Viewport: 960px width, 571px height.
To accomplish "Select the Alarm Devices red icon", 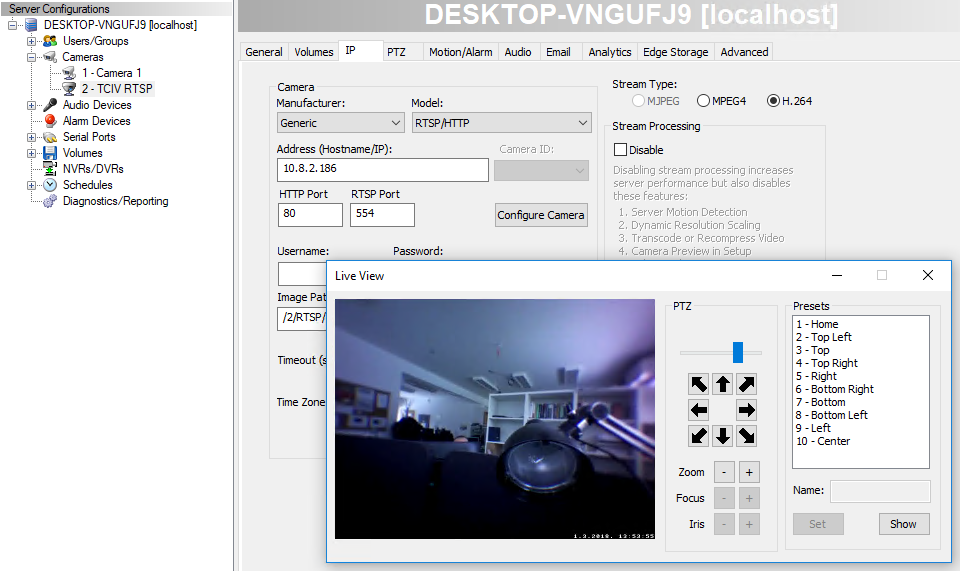I will coord(50,121).
